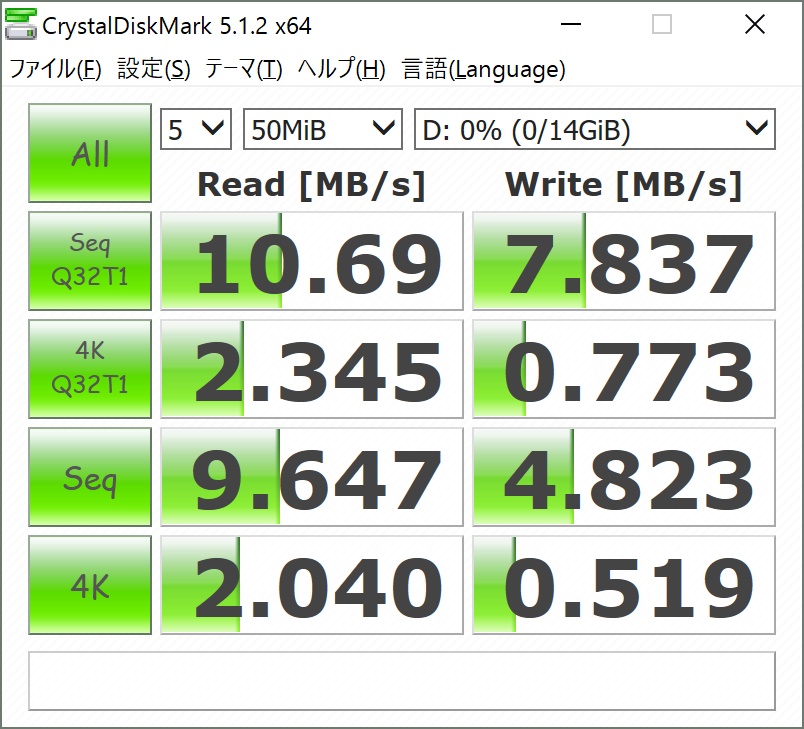Run the Seq Q32T1 benchmark
The image size is (804, 729).
(x=90, y=261)
